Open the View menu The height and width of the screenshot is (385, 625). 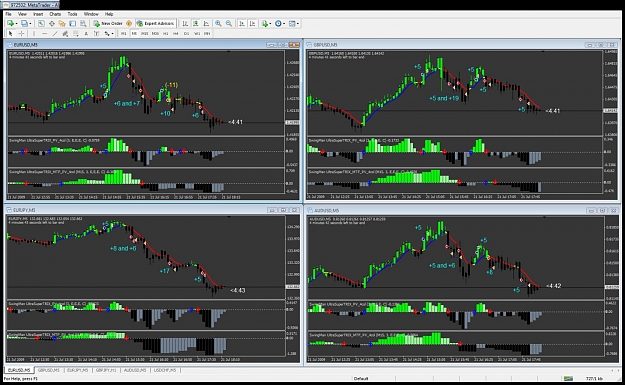[x=22, y=14]
